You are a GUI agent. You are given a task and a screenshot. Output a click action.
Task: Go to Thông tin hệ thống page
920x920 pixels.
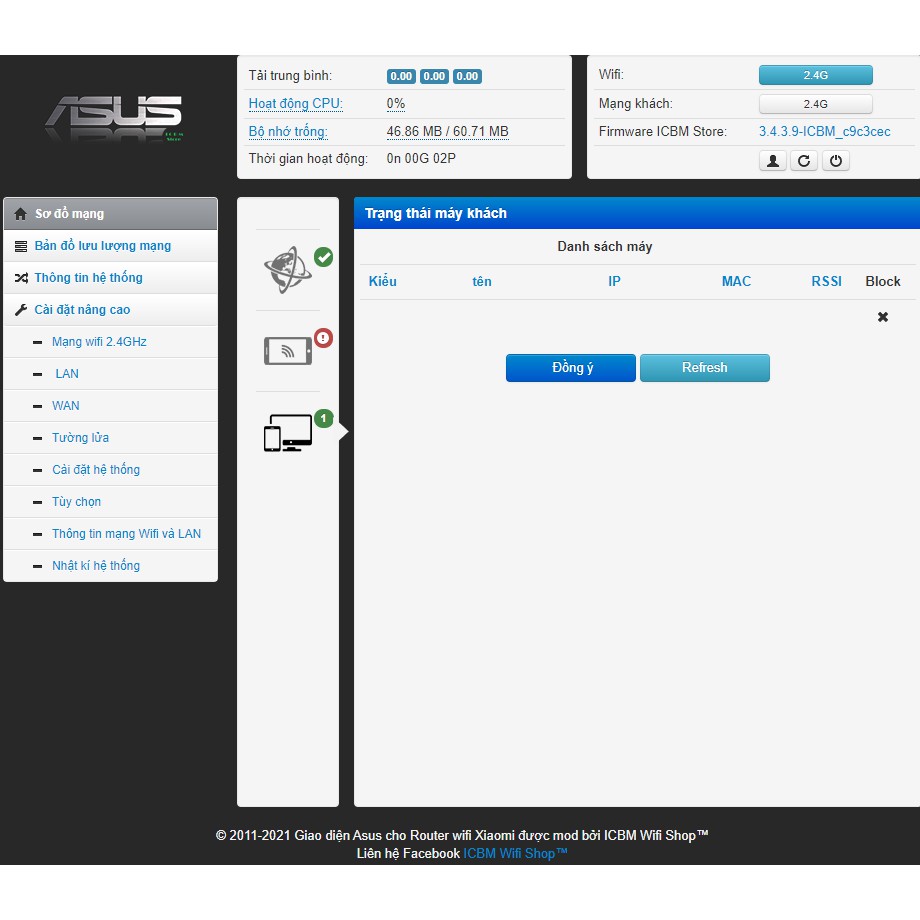[x=88, y=278]
